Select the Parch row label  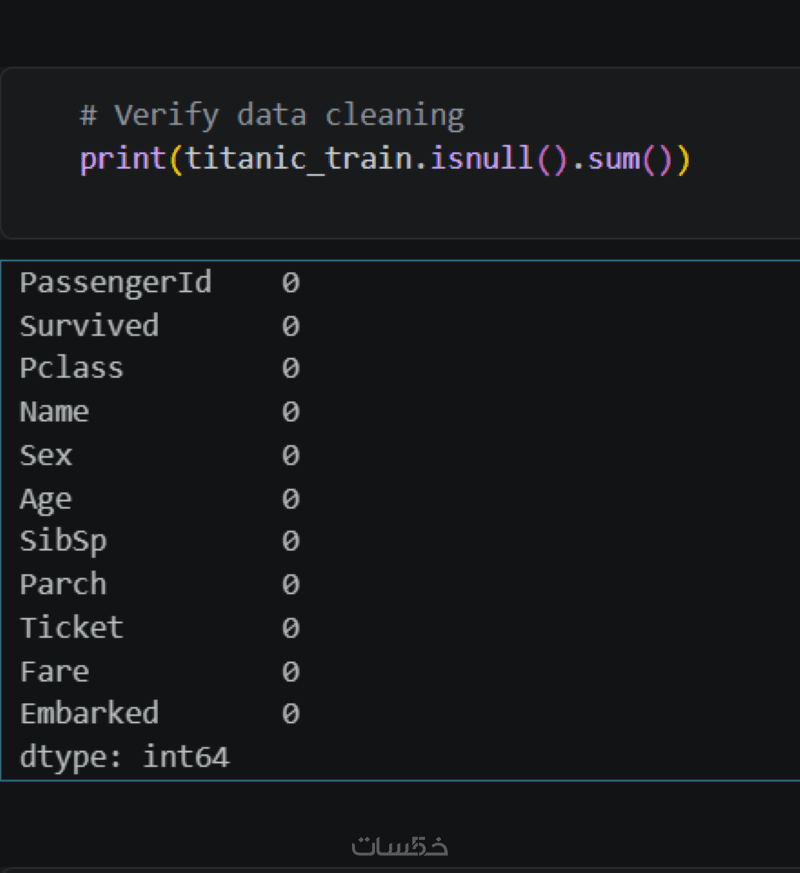[63, 584]
